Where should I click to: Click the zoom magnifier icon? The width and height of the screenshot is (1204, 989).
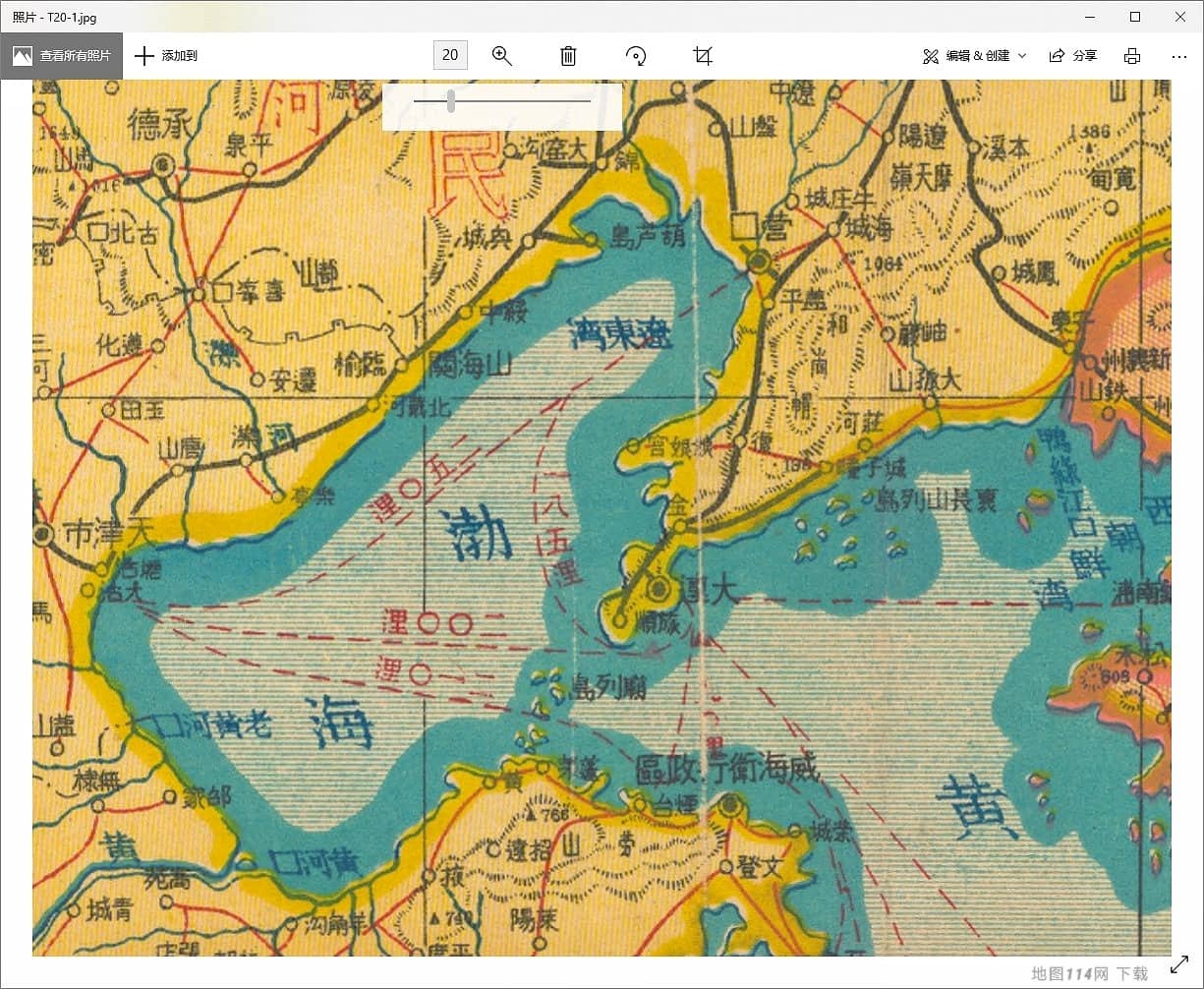click(502, 56)
